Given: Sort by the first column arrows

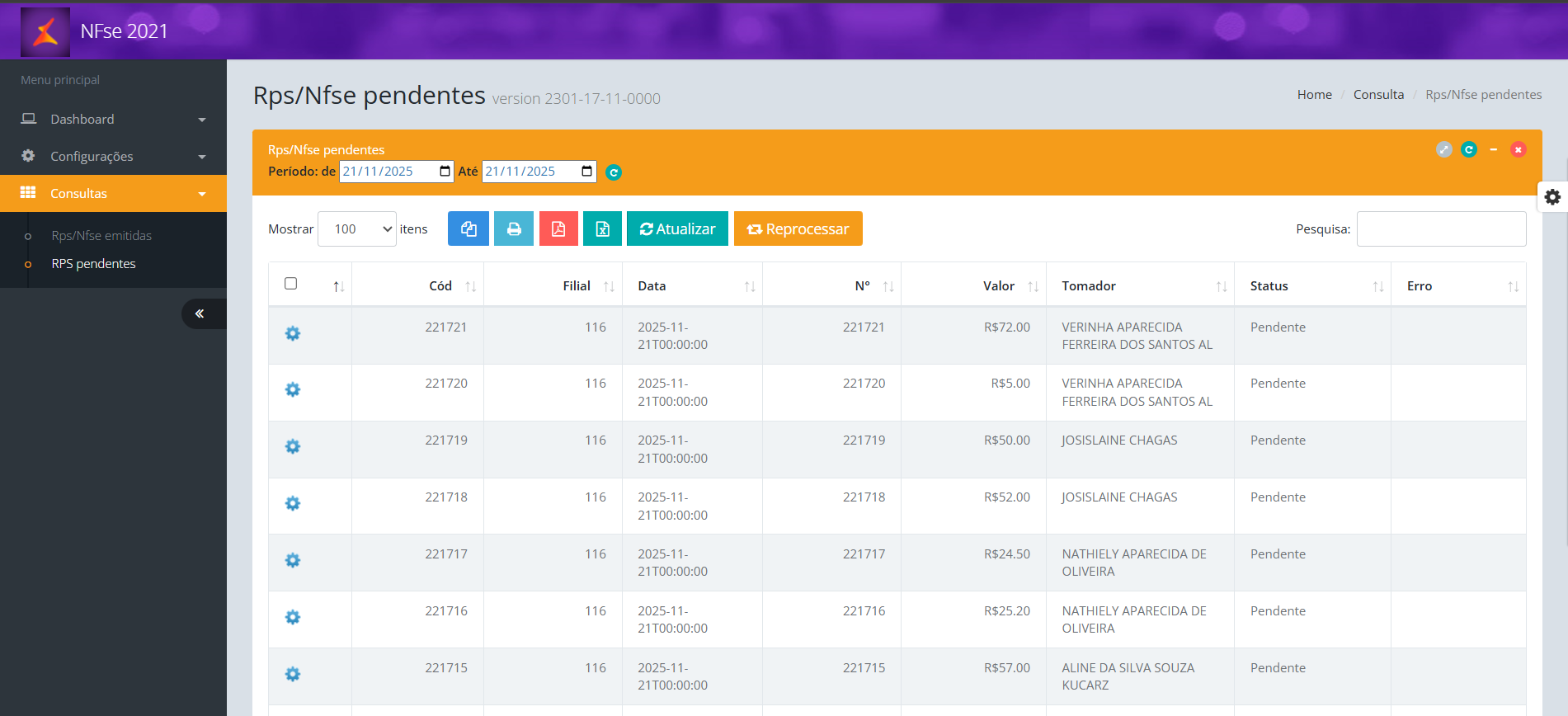Looking at the screenshot, I should [x=339, y=286].
